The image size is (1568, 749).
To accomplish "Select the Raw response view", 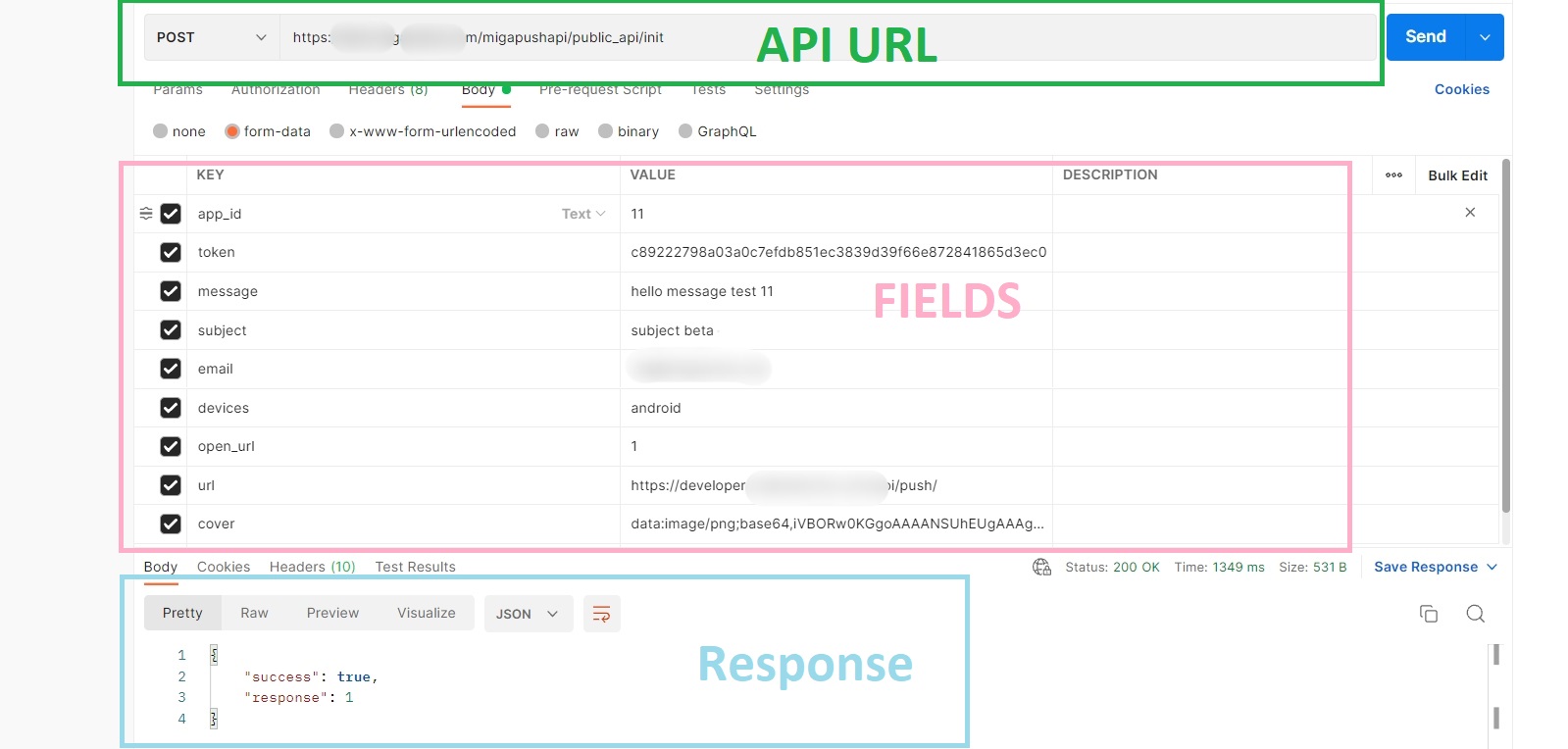I will pyautogui.click(x=254, y=613).
